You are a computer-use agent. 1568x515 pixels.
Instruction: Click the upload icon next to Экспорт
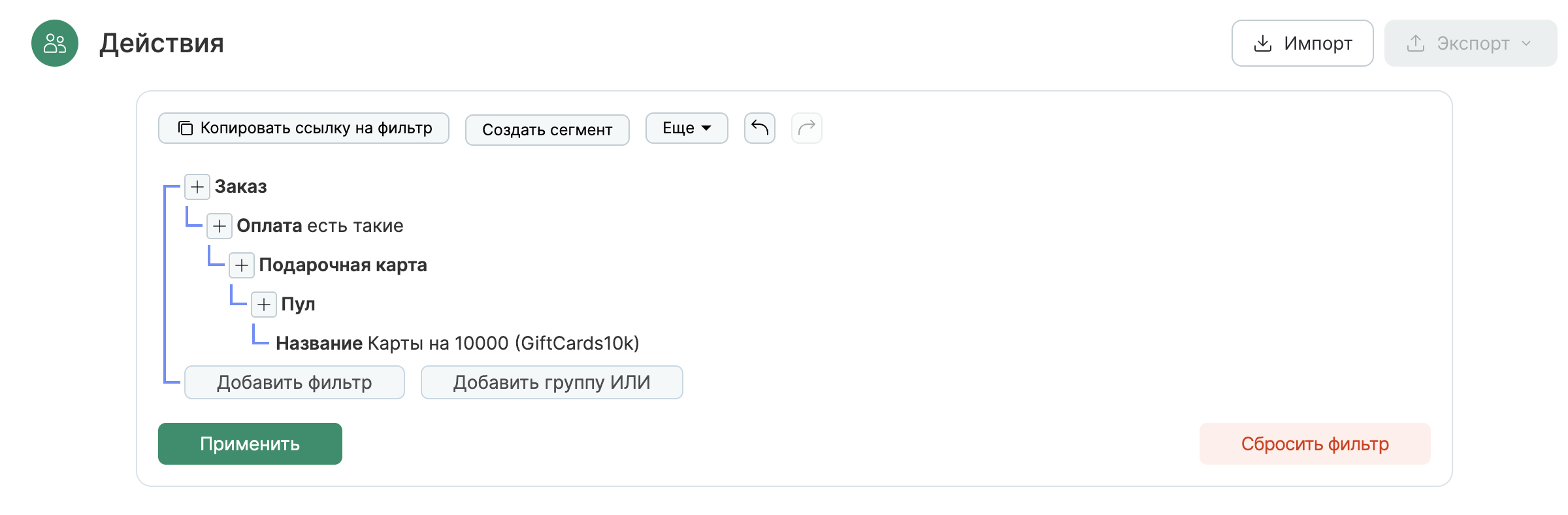tap(1416, 42)
